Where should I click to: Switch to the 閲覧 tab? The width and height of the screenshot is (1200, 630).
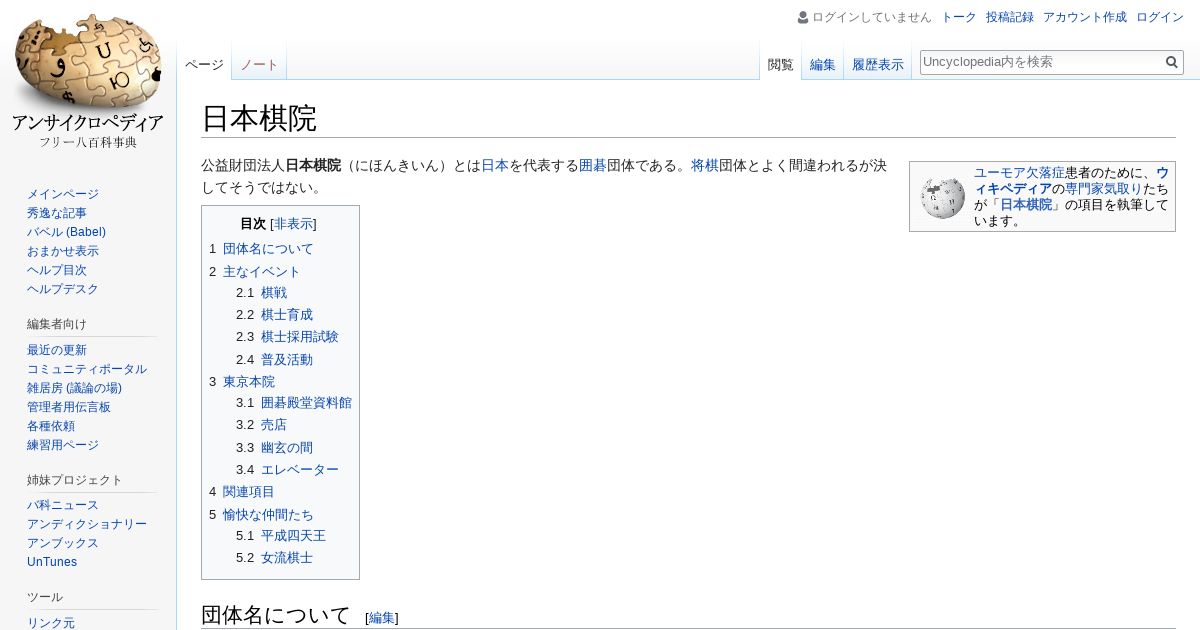point(780,64)
